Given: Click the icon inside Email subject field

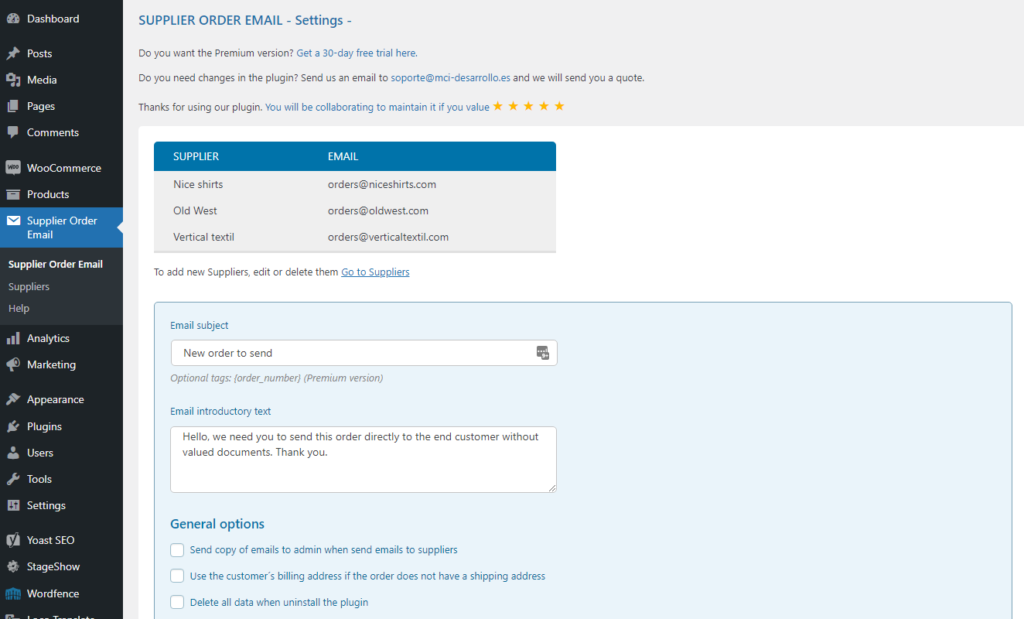Looking at the screenshot, I should 543,353.
